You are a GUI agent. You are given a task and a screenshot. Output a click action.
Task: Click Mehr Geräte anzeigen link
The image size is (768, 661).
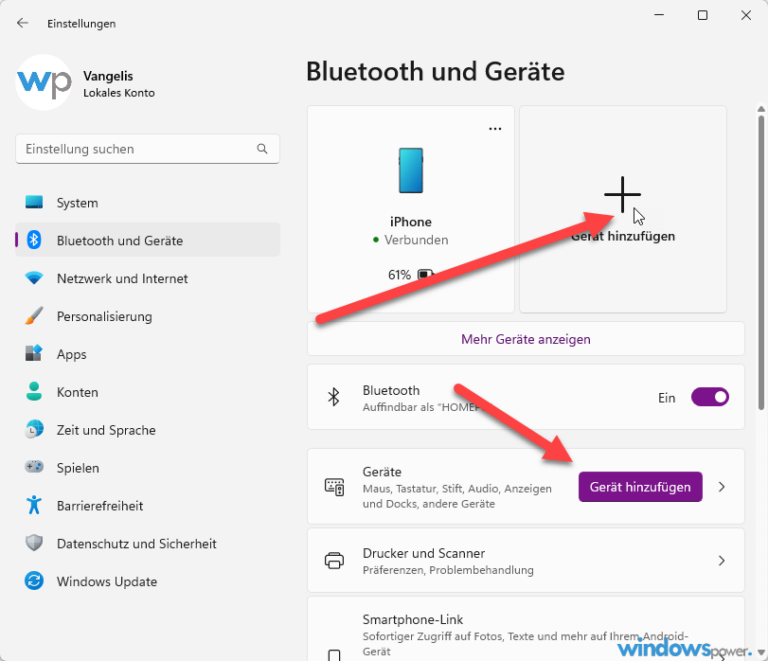tap(526, 339)
